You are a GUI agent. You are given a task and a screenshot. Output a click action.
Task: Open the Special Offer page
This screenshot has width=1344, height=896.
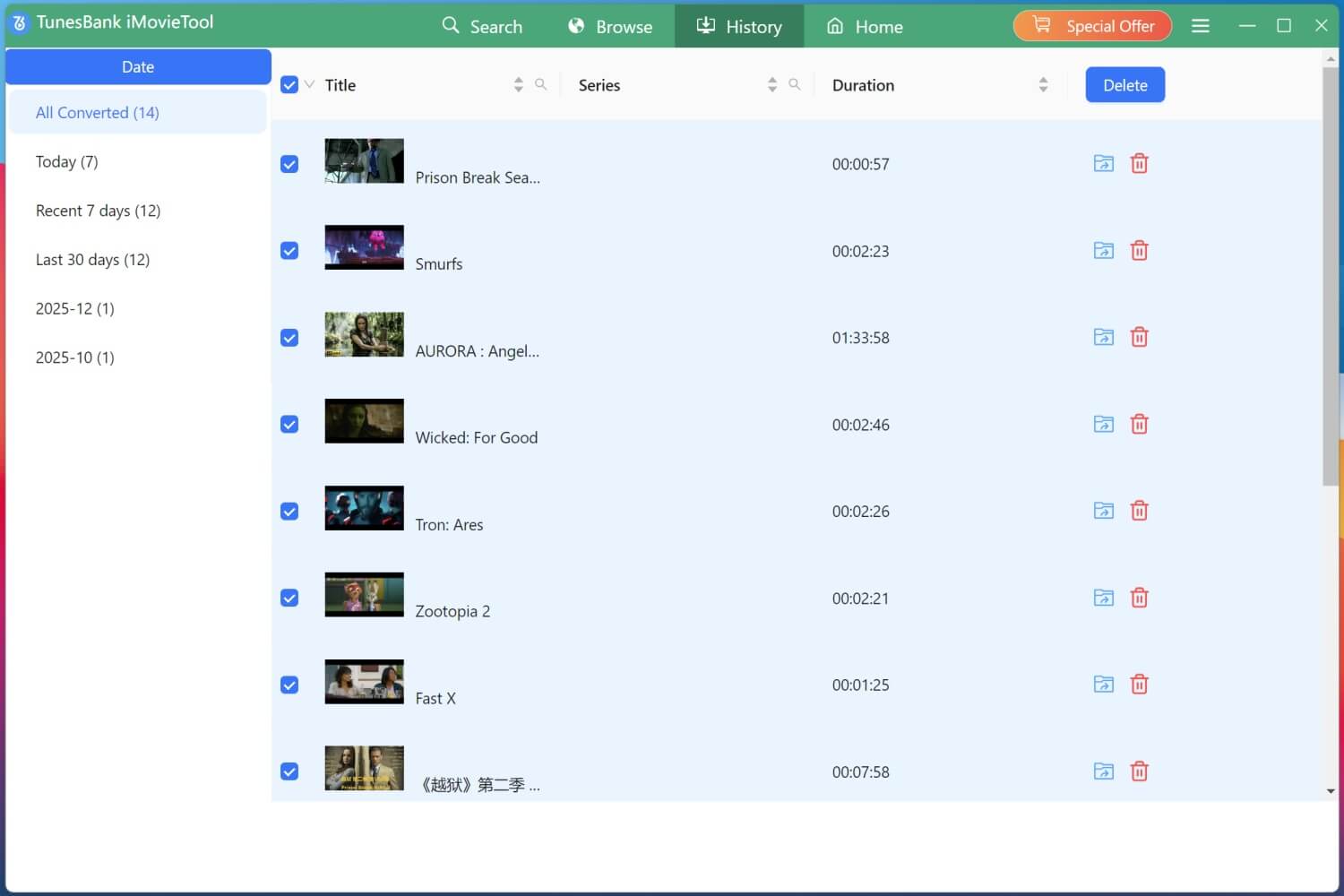[1092, 26]
